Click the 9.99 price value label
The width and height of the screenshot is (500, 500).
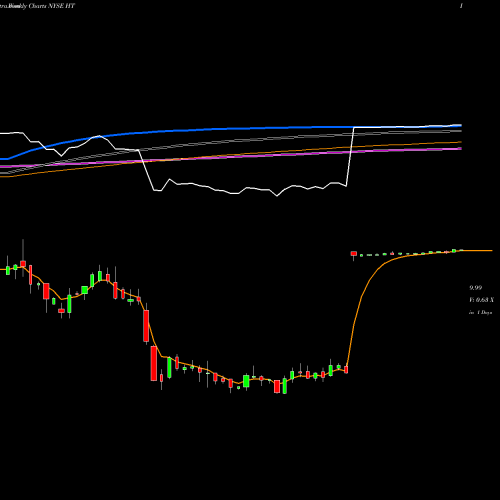pos(476,288)
